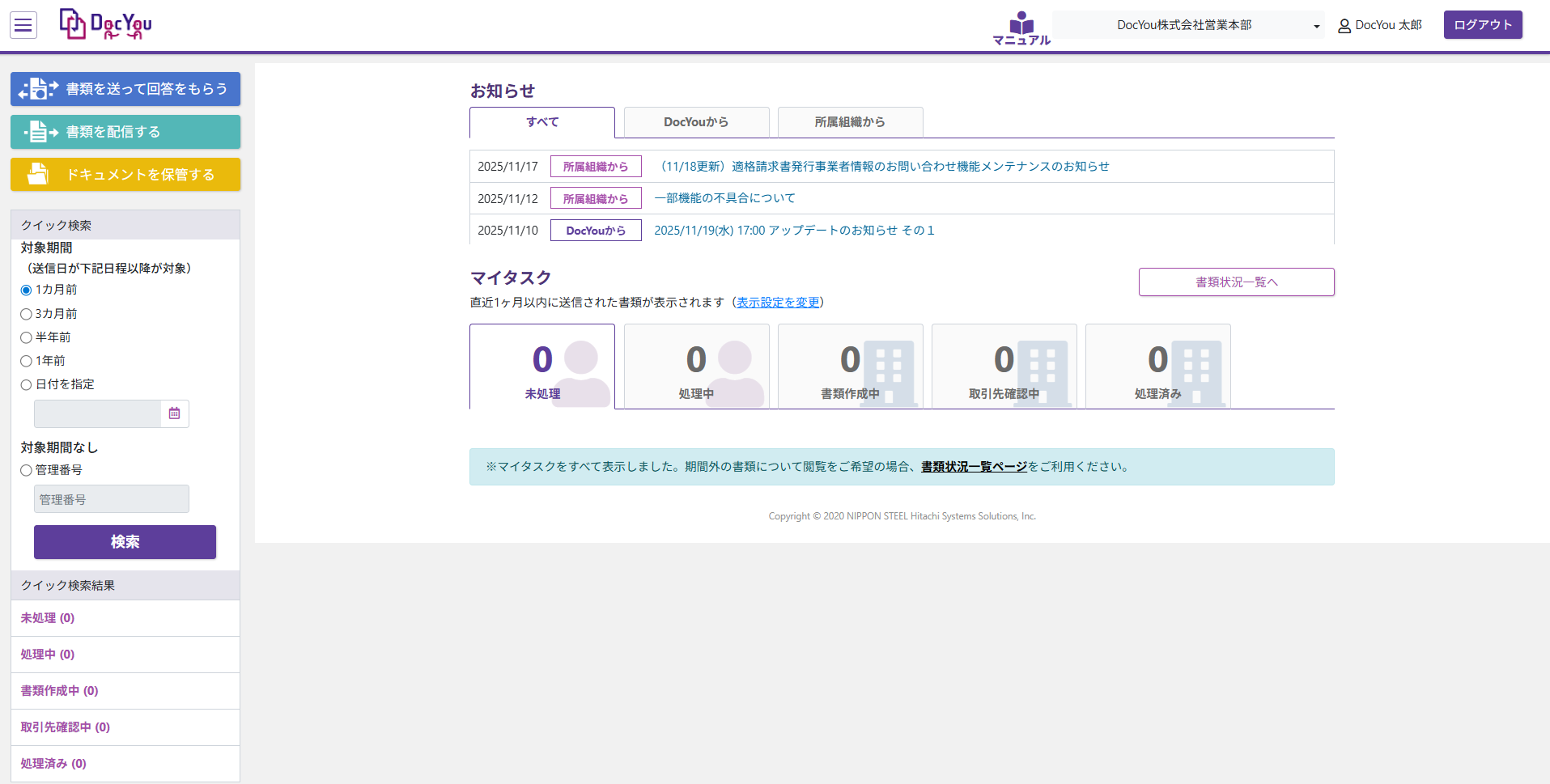Switch to the 所属組織から notice tab

[850, 122]
